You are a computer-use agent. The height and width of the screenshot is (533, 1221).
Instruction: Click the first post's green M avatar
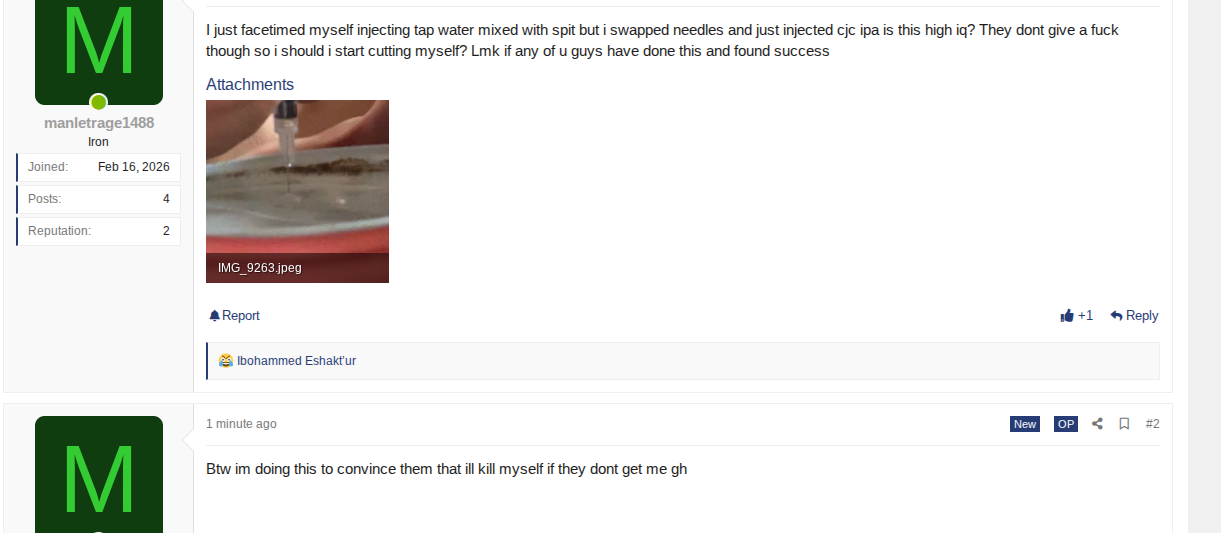tap(99, 50)
